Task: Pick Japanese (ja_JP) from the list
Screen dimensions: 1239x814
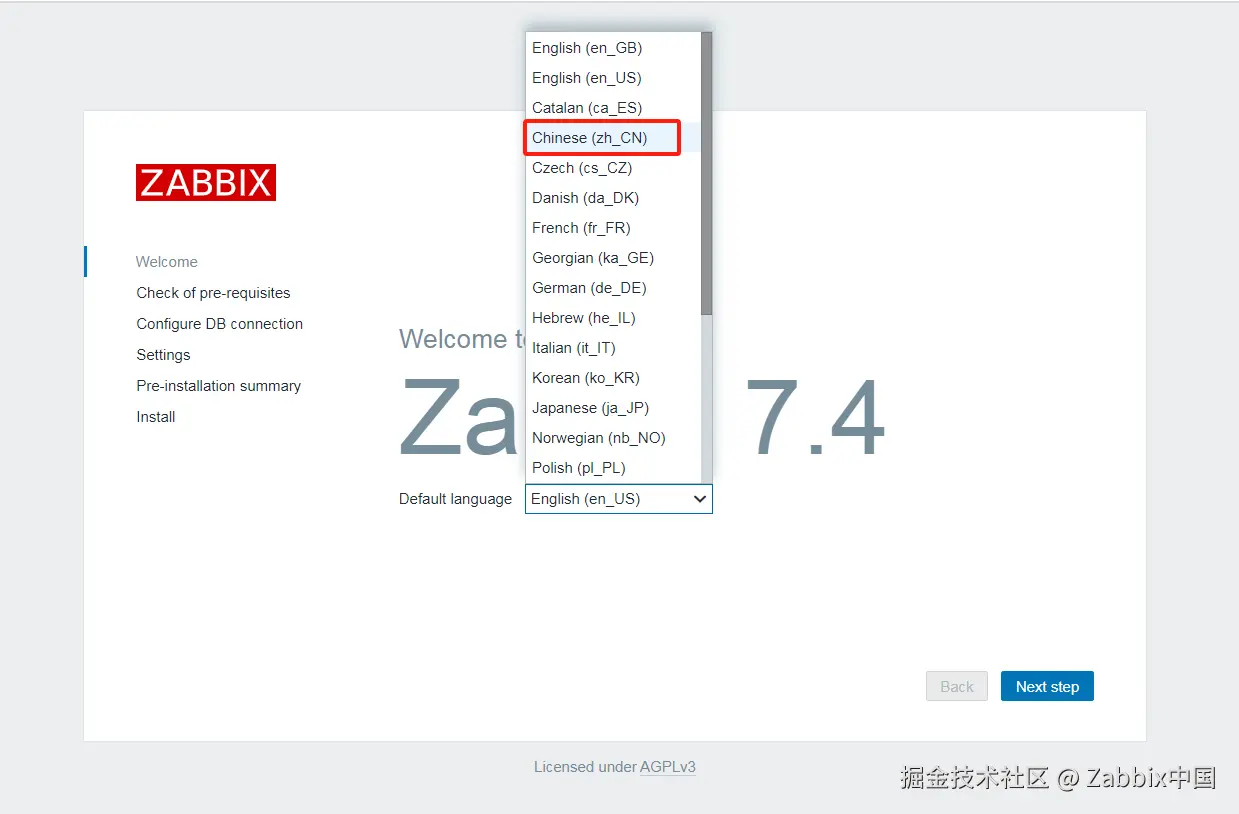Action: pos(613,408)
